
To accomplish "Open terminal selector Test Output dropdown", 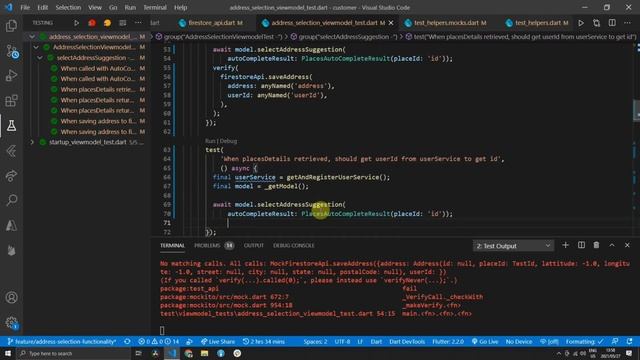I will pyautogui.click(x=513, y=246).
